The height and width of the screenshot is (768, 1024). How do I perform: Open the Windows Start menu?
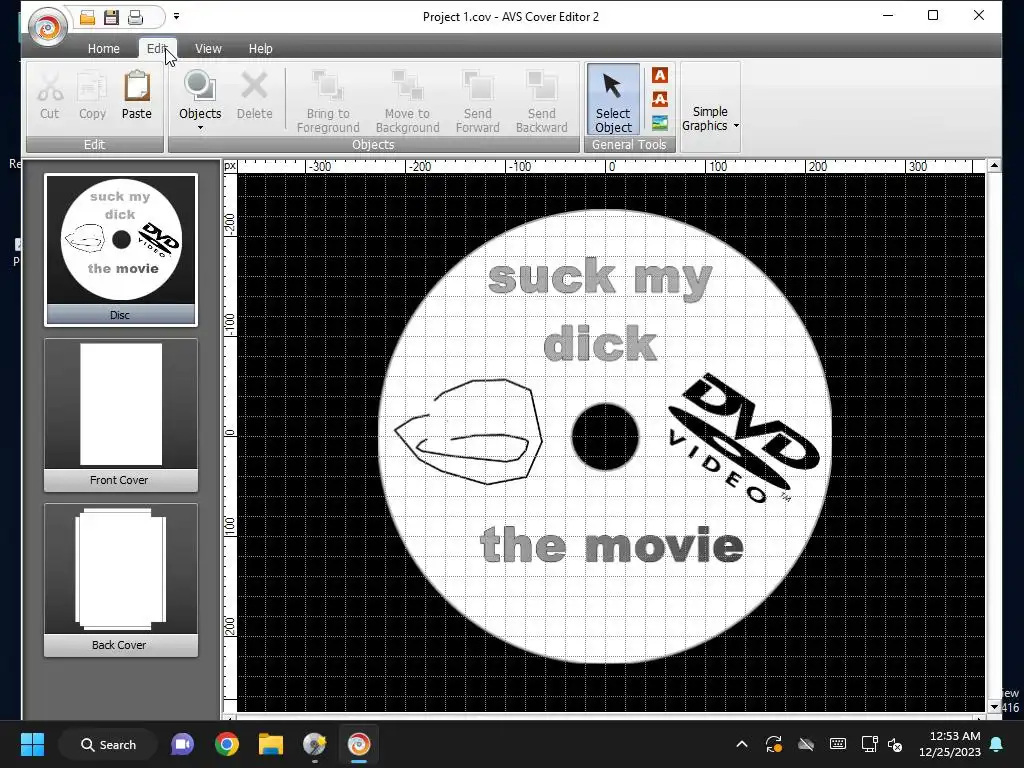[32, 744]
